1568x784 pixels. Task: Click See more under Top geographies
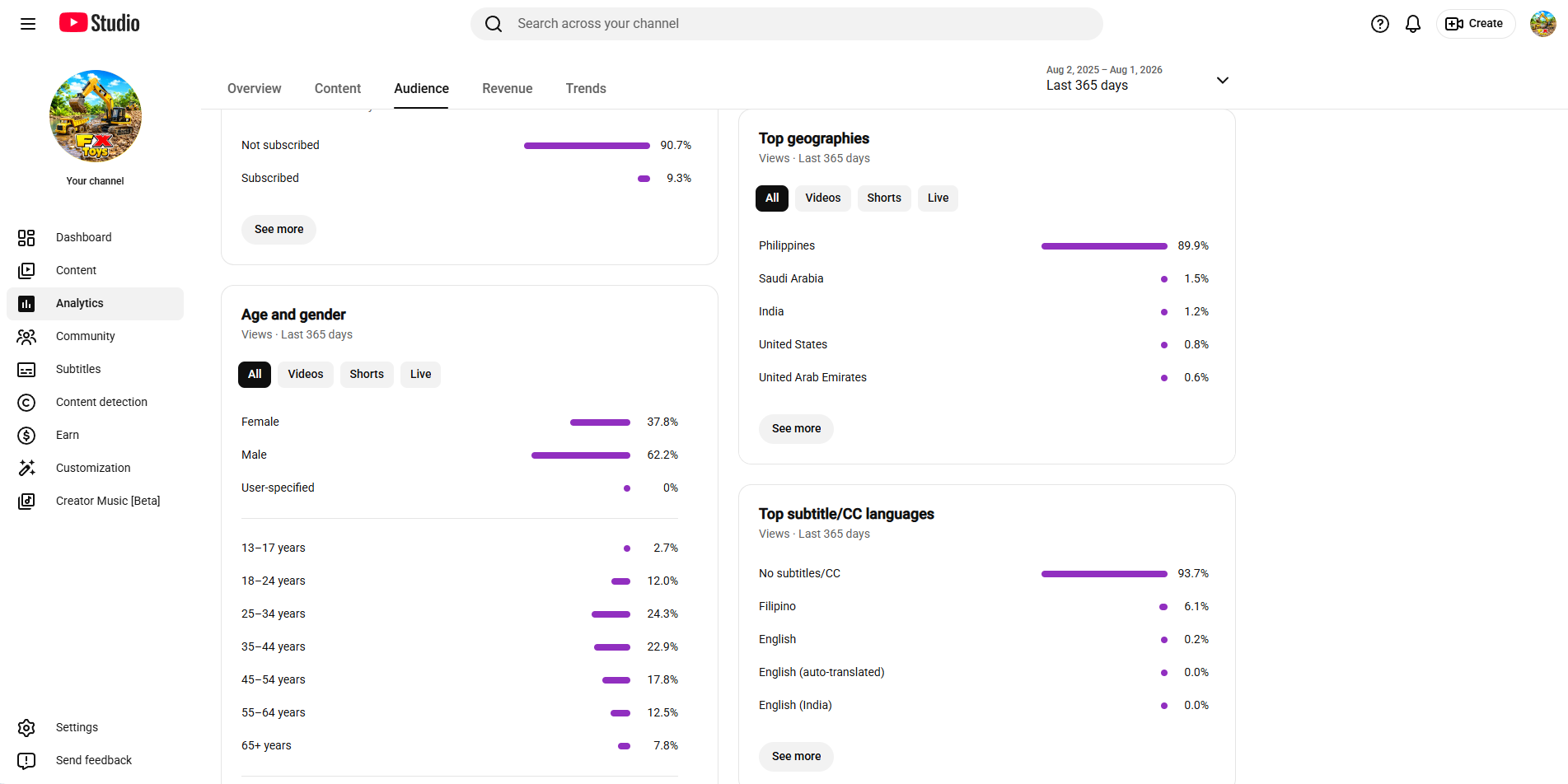tap(796, 429)
